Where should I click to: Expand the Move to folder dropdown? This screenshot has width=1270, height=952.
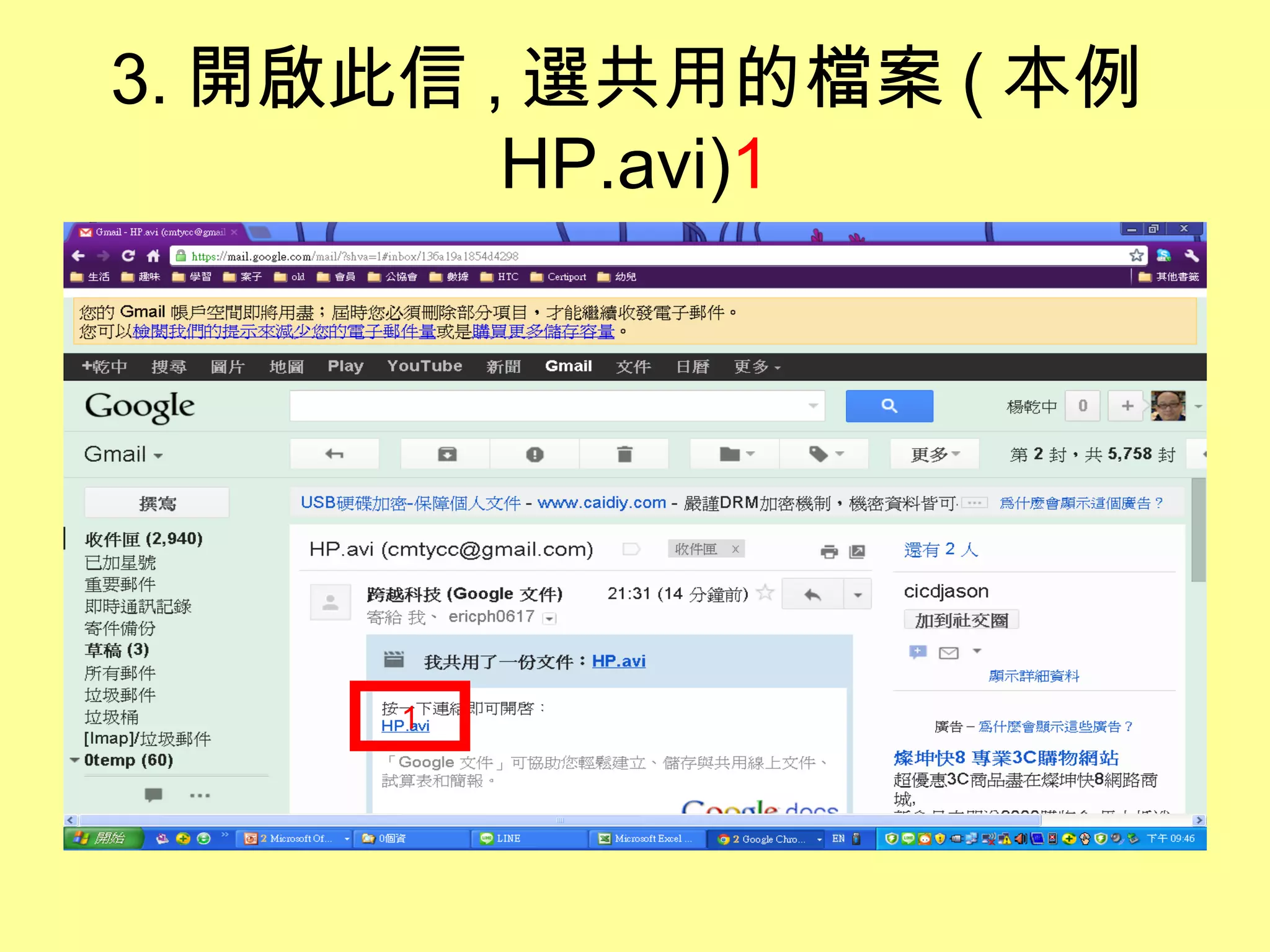coord(736,454)
